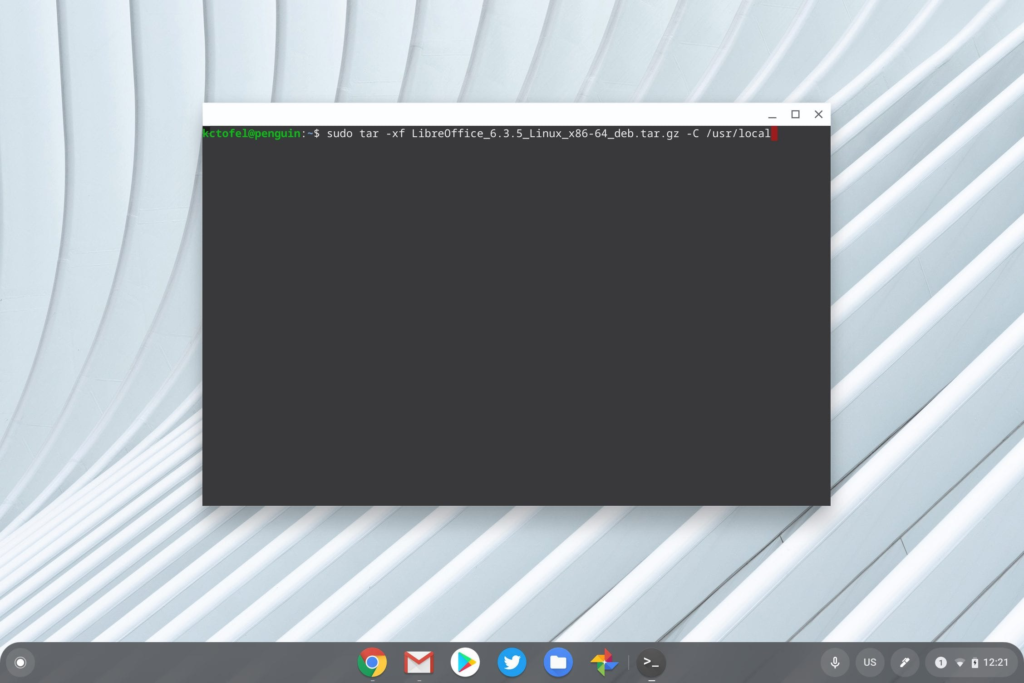This screenshot has height=683, width=1024.
Task: Maximize the terminal window
Action: [x=795, y=114]
